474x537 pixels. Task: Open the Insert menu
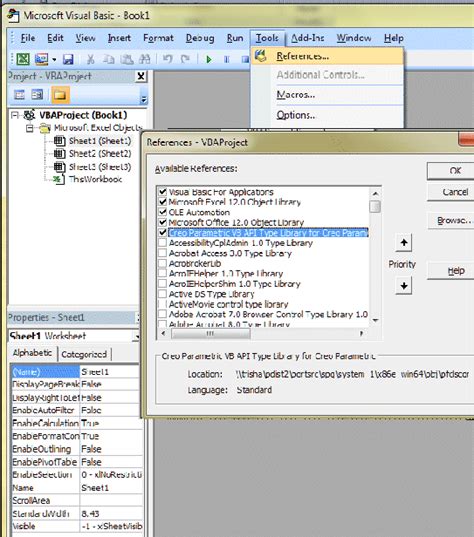click(119, 38)
